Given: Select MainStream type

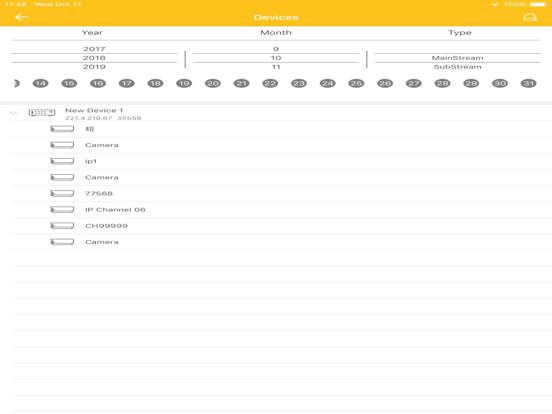Looking at the screenshot, I should (458, 58).
